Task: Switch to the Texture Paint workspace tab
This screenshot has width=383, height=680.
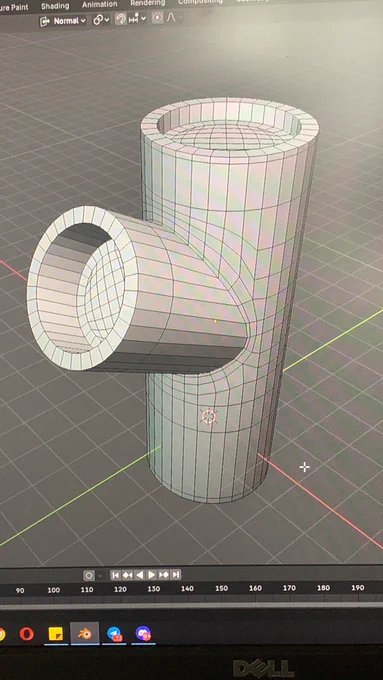Action: coord(14,7)
